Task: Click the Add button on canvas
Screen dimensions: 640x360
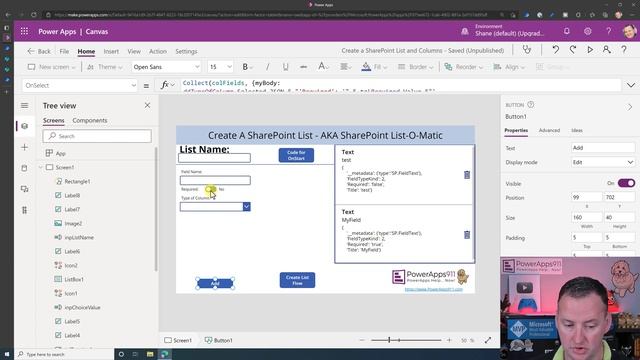Action: pyautogui.click(x=215, y=283)
